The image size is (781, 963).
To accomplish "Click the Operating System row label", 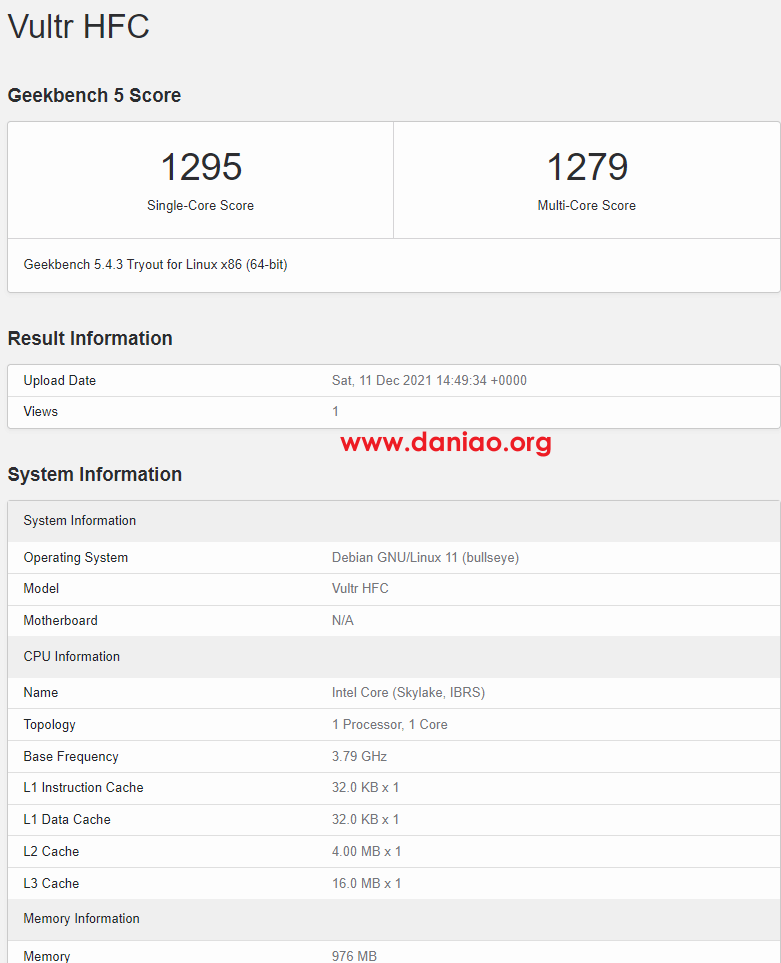I will click(76, 558).
